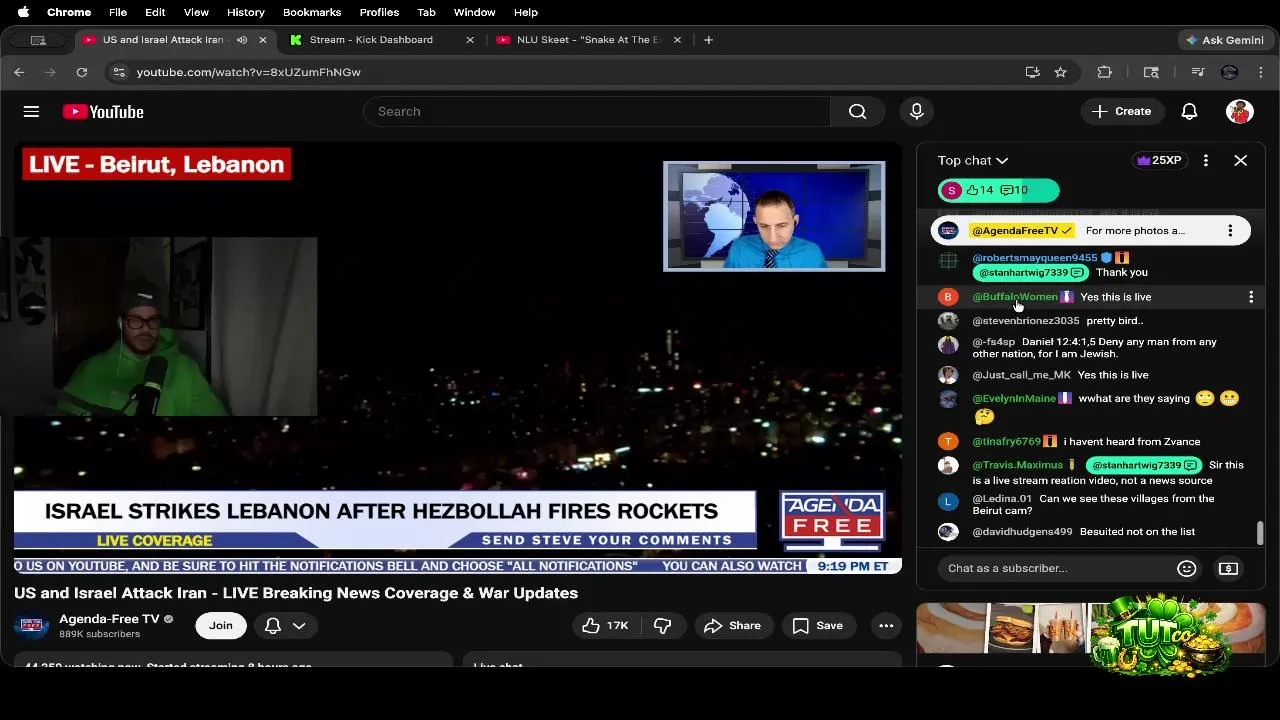Dislike the video with thumbs down
The height and width of the screenshot is (720, 1280).
coord(662,626)
